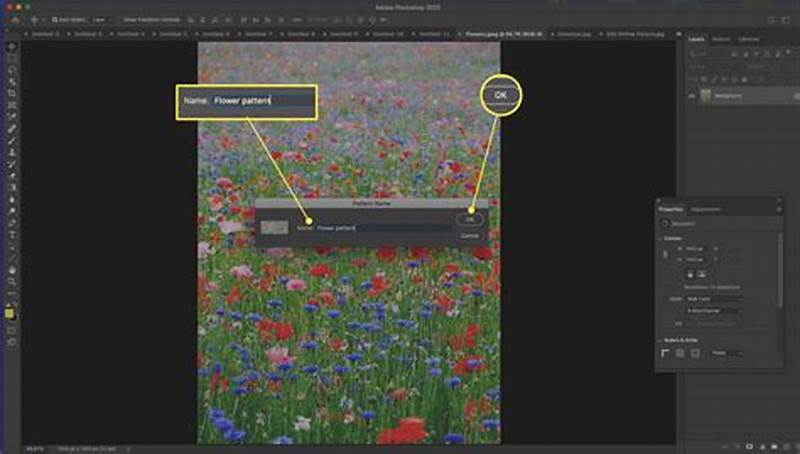
Task: Set canvas to portrait orientation
Action: (x=690, y=274)
